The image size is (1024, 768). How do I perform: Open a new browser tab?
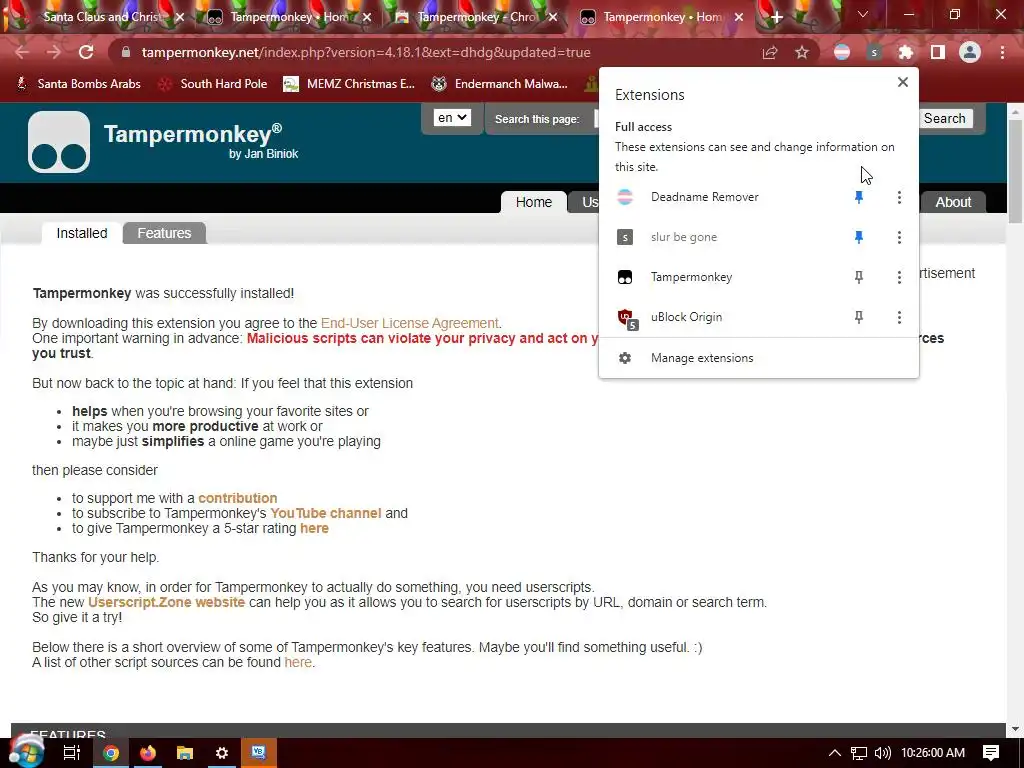click(776, 17)
